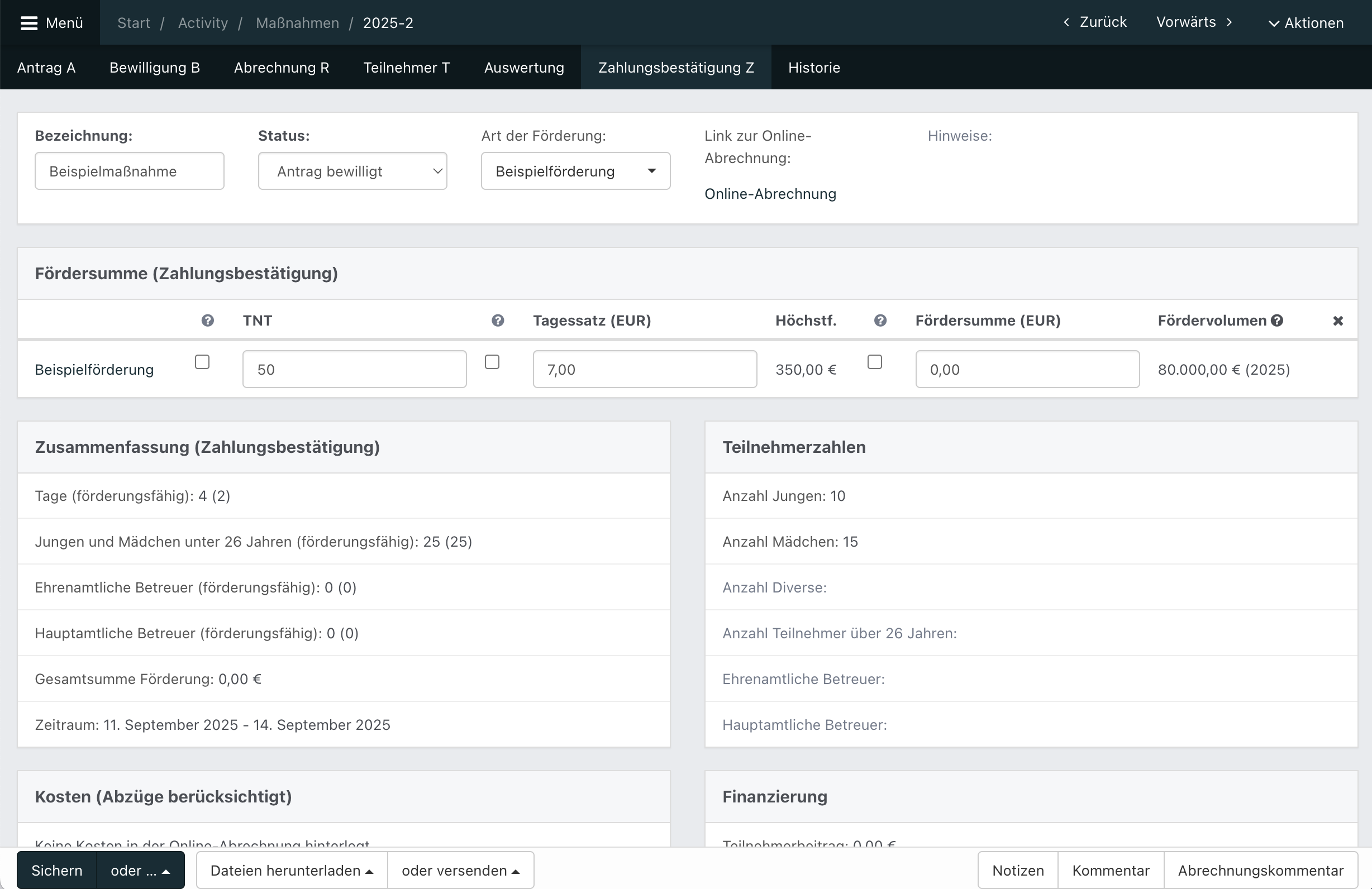Viewport: 1372px width, 889px height.
Task: Switch to the Auswertung tab
Action: coord(524,68)
